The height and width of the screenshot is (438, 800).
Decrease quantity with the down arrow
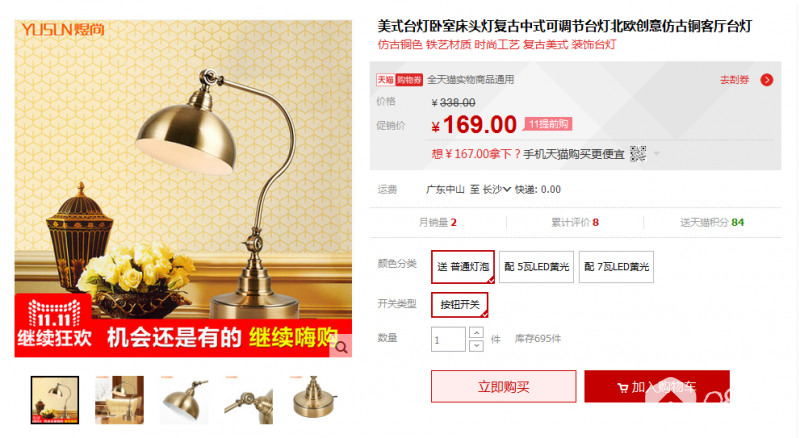point(476,346)
